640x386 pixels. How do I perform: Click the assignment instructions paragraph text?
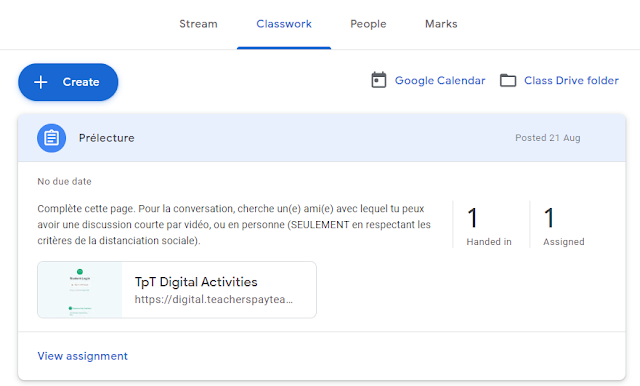234,224
